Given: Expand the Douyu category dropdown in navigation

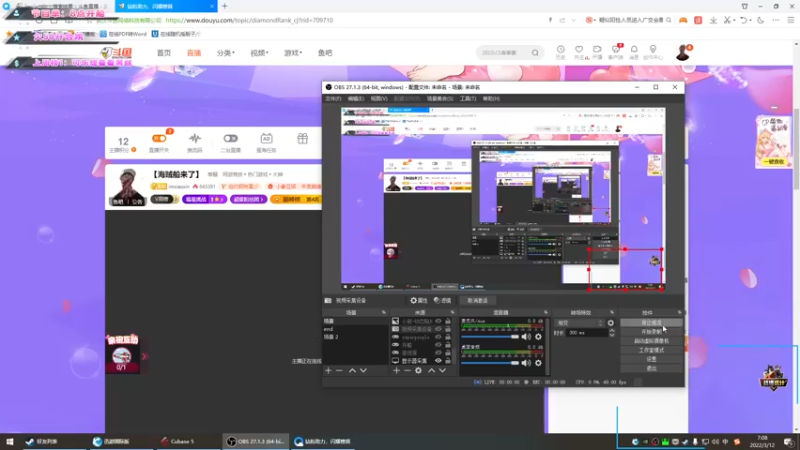Looking at the screenshot, I should click(226, 53).
